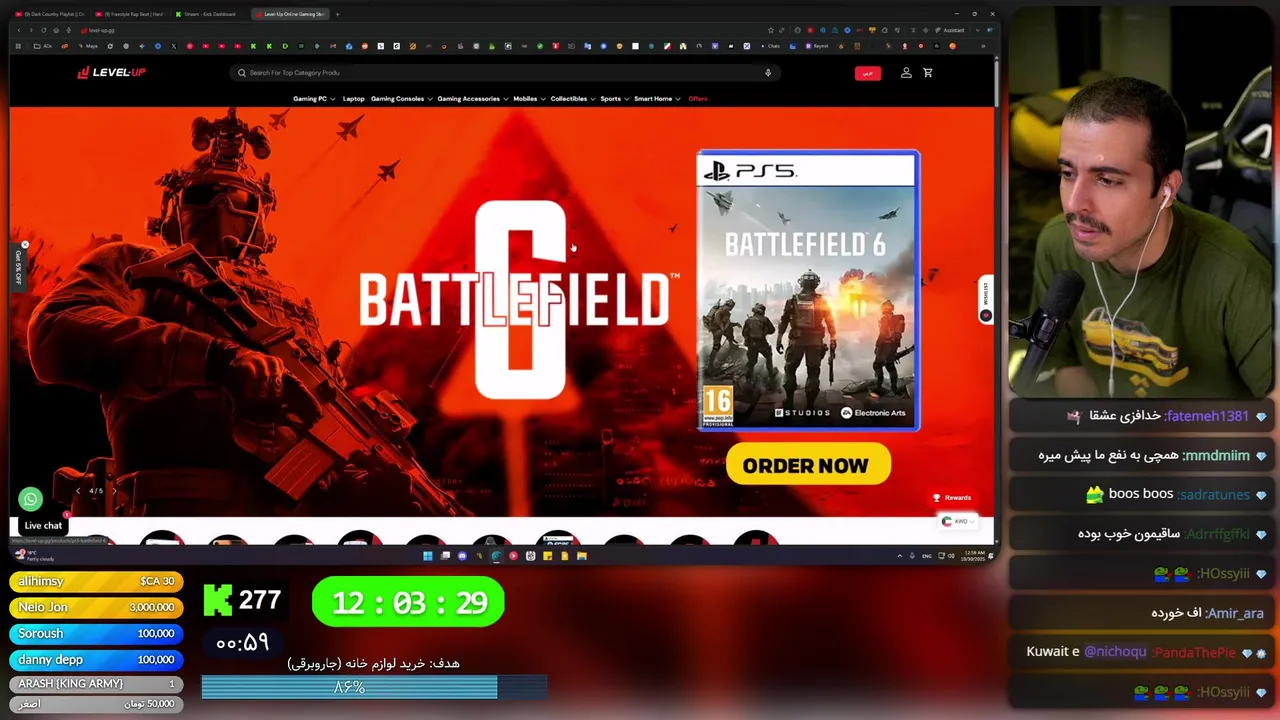
Task: Click the taskbar volume icon
Action: pos(952,556)
